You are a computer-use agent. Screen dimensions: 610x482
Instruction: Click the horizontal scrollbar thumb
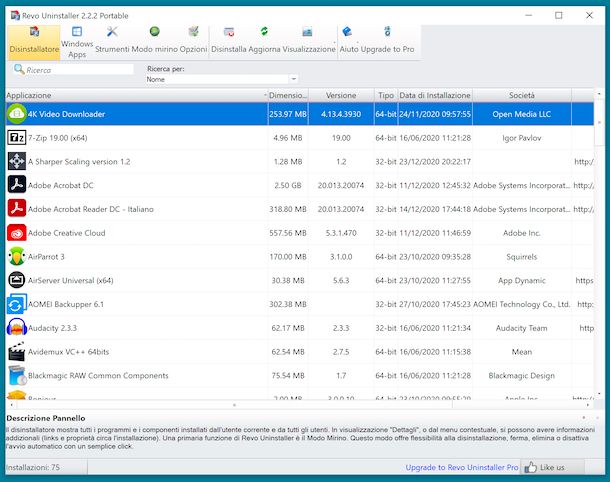235,405
